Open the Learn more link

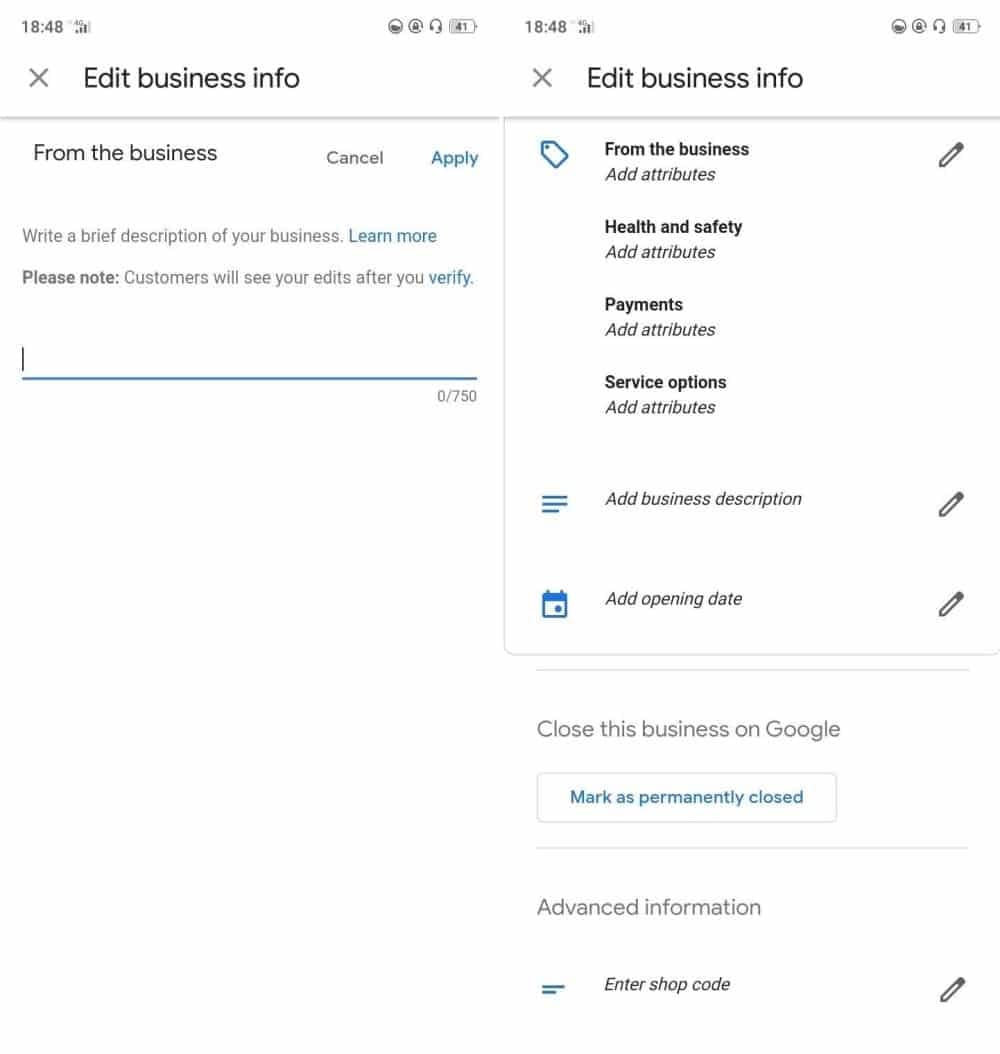(392, 236)
